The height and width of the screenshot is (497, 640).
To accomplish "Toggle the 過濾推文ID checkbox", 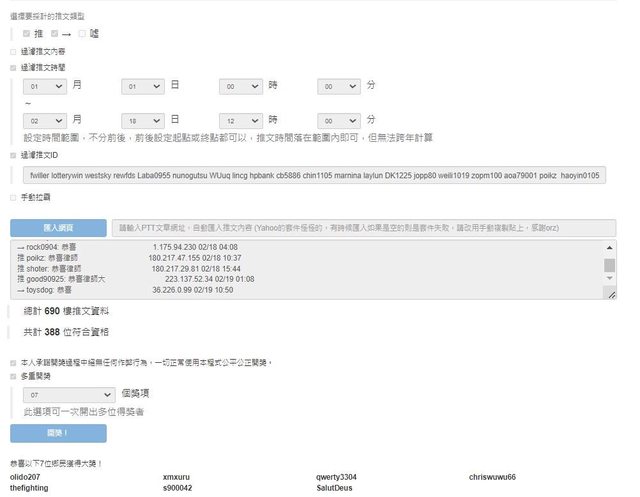I will point(13,156).
